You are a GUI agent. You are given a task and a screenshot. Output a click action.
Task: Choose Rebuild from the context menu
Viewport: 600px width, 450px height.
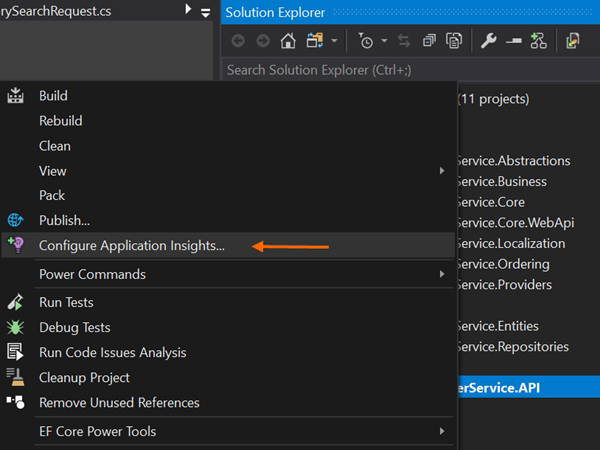click(60, 121)
